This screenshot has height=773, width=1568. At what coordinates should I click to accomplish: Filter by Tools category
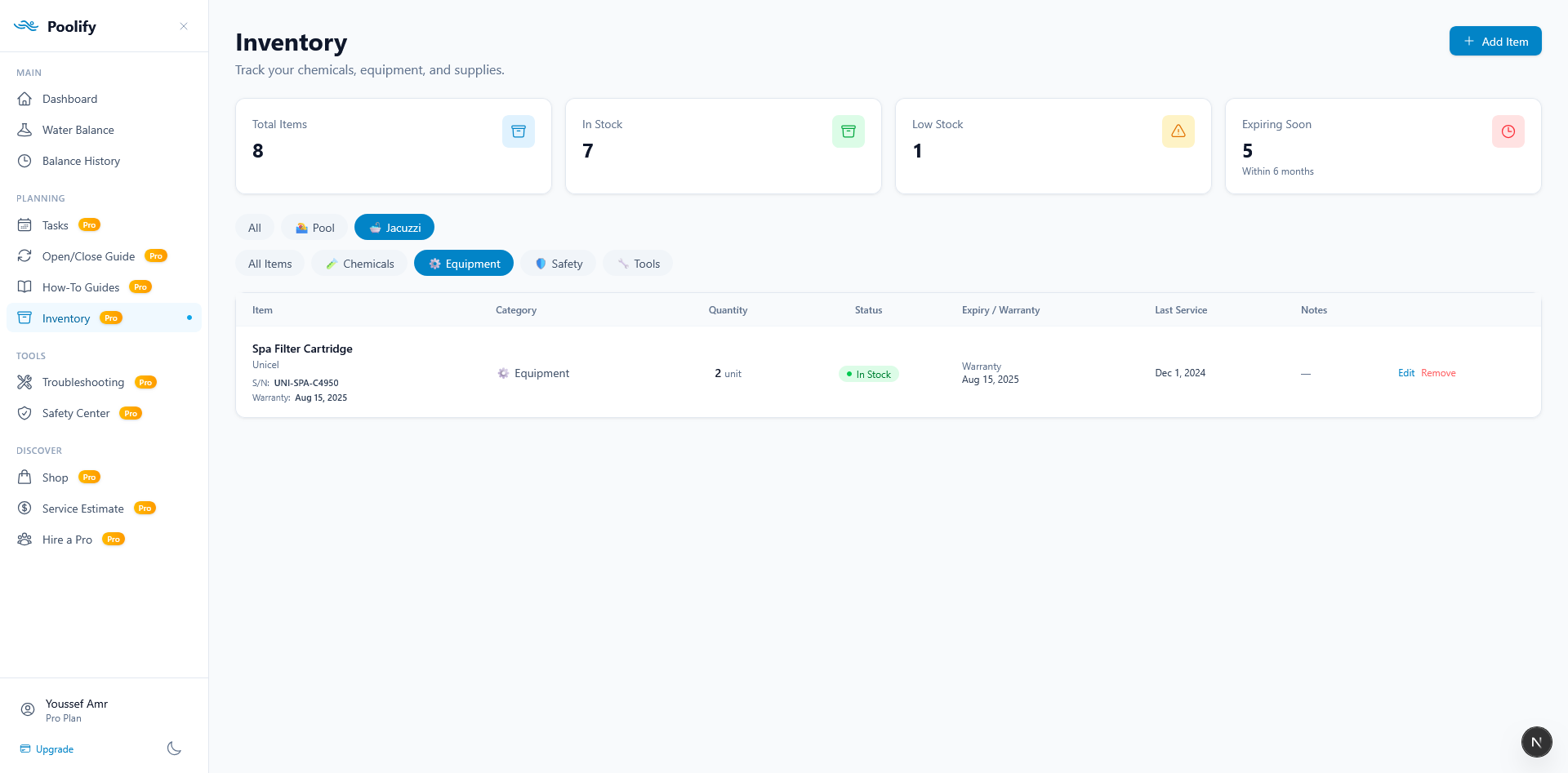coord(638,264)
